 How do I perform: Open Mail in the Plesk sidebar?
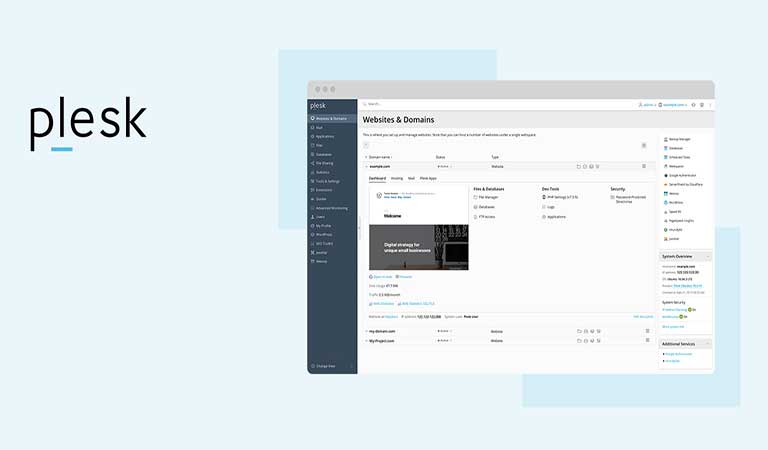click(x=319, y=127)
